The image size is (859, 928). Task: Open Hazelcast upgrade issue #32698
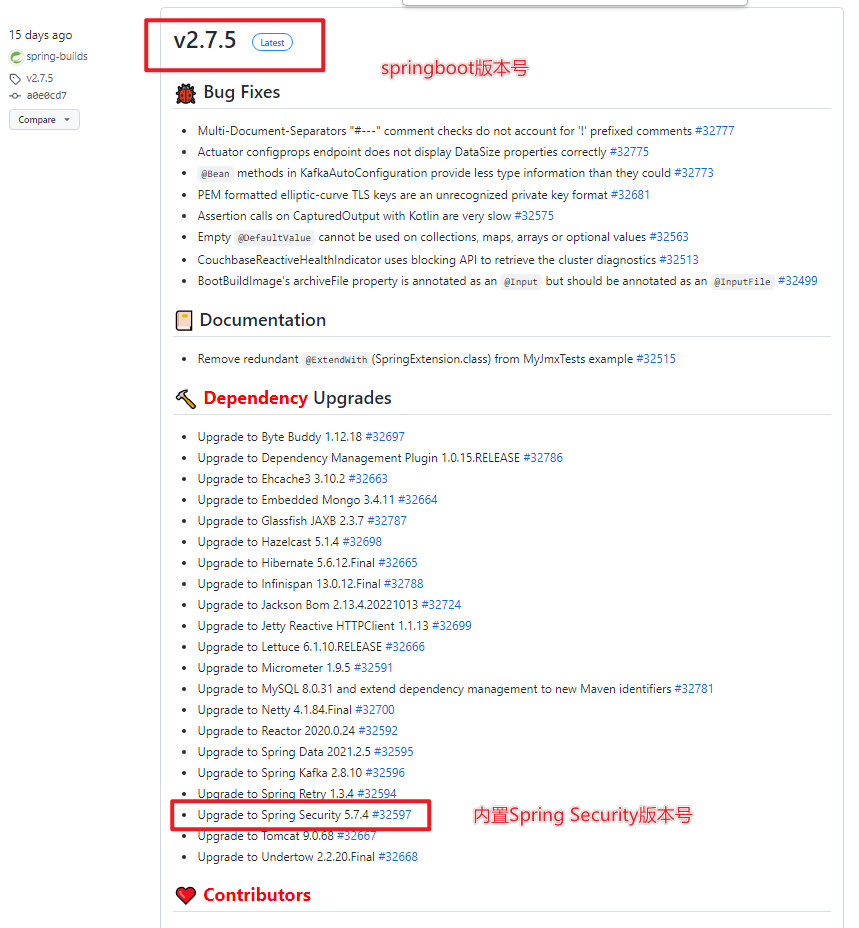click(x=362, y=542)
